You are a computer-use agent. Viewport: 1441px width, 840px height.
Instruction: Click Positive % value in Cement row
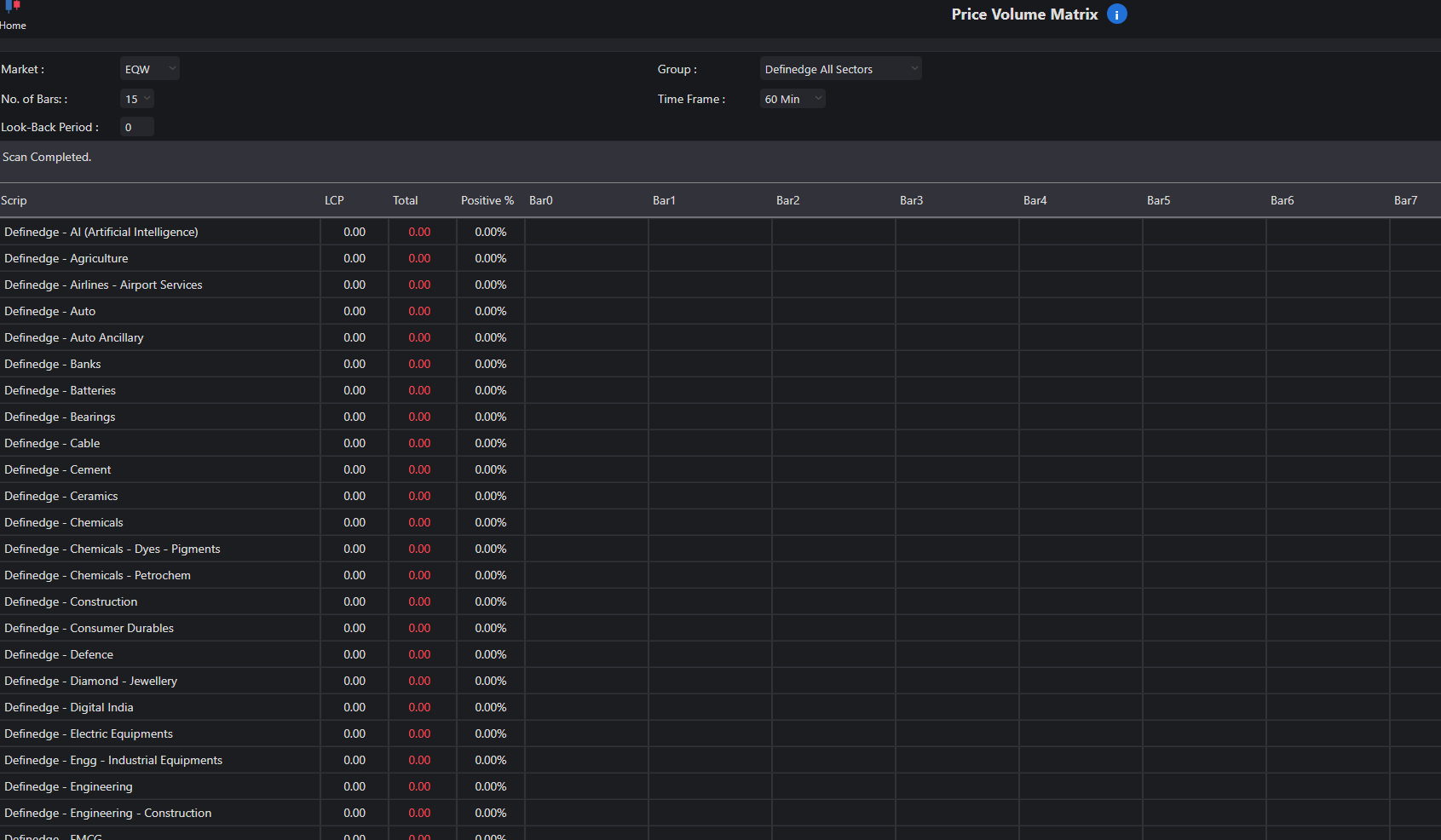point(491,469)
